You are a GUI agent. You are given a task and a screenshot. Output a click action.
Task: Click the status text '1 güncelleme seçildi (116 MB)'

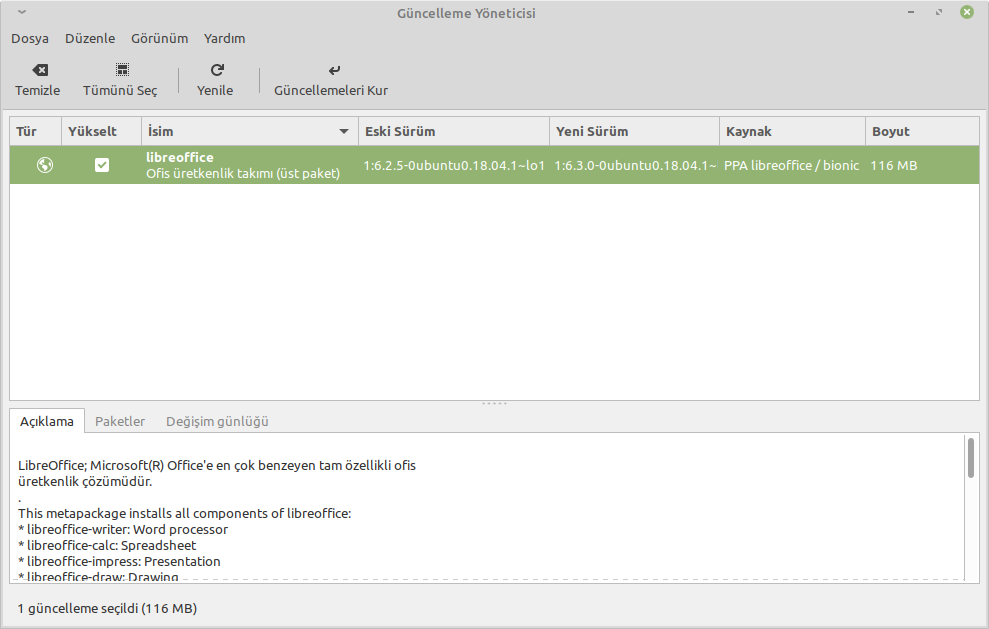(x=107, y=609)
